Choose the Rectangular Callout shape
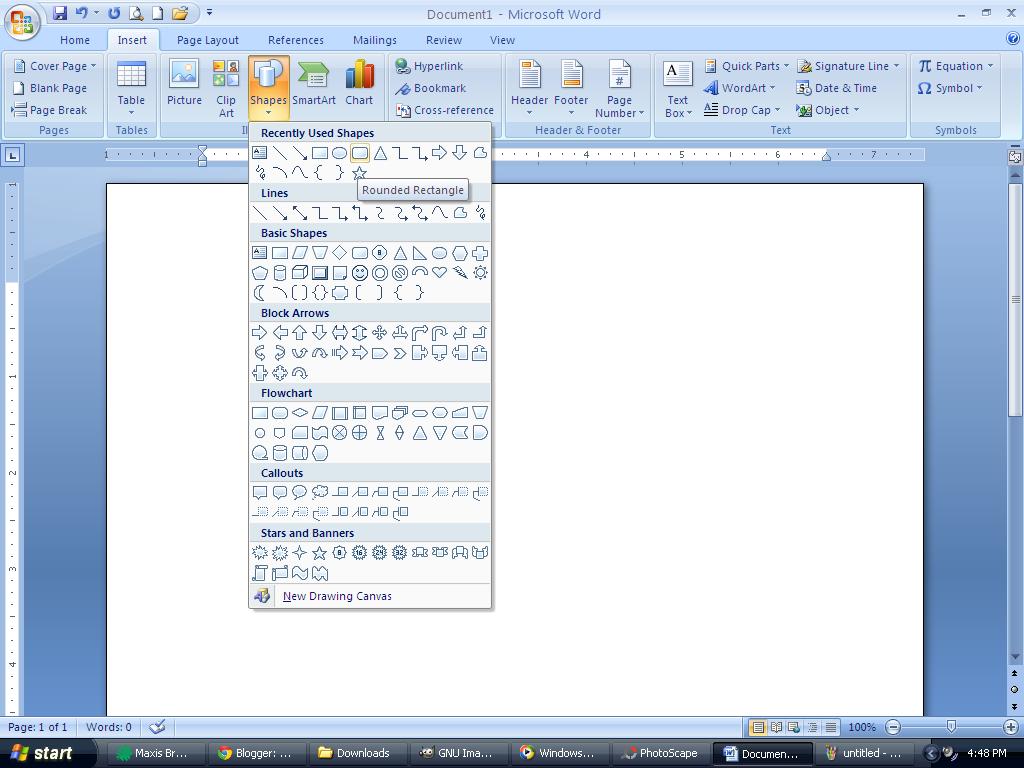Screen dimensions: 1024x768 coord(260,492)
